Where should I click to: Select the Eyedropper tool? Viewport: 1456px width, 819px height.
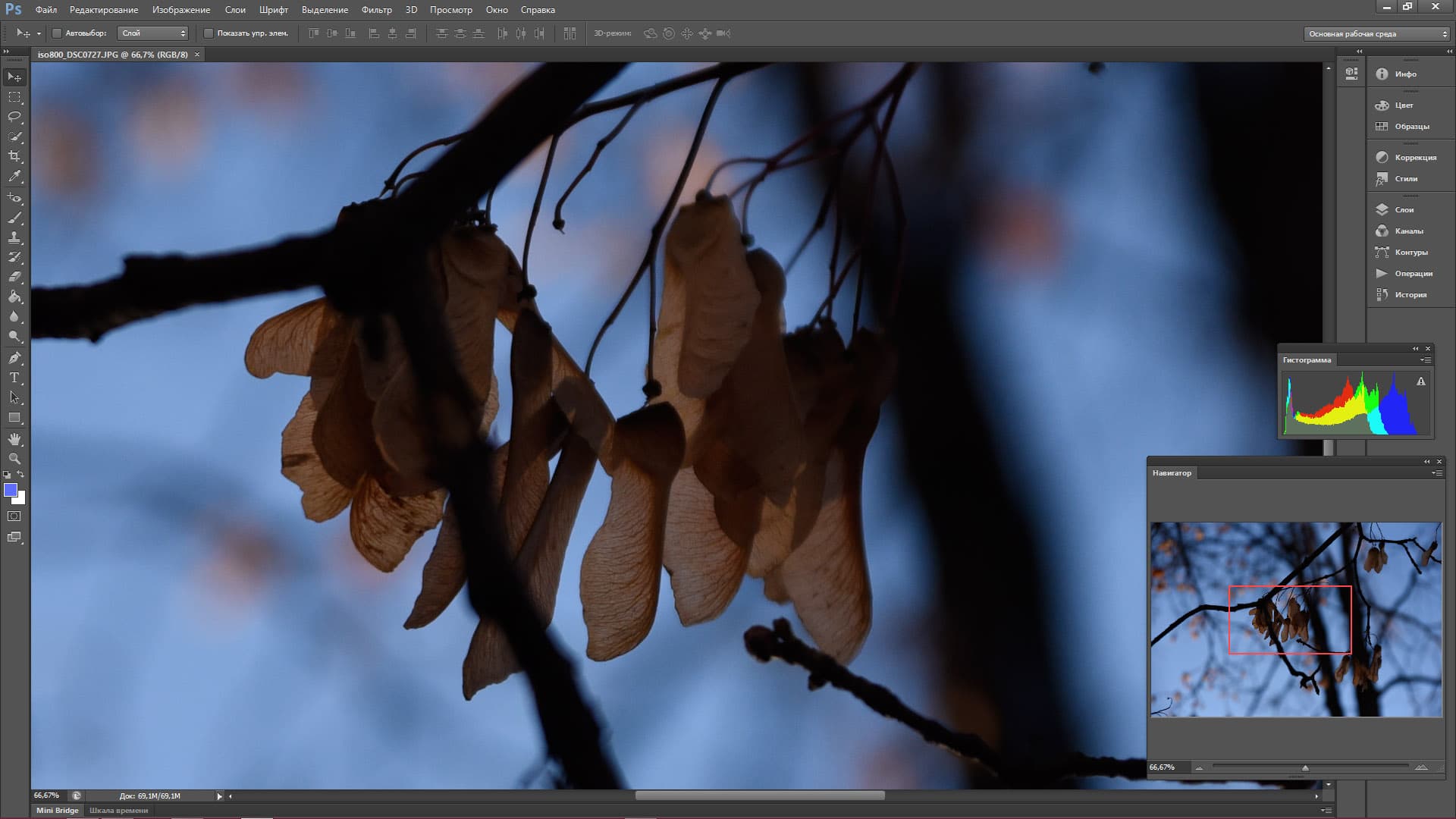(x=14, y=176)
